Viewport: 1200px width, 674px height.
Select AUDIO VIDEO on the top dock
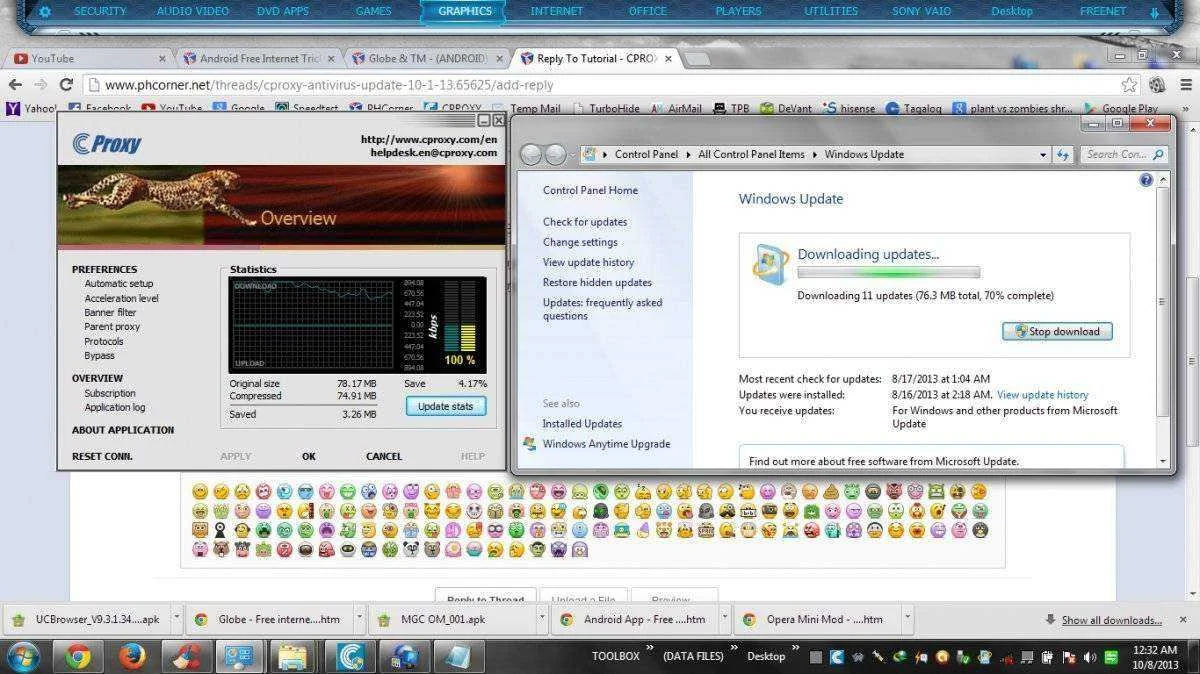click(x=194, y=11)
